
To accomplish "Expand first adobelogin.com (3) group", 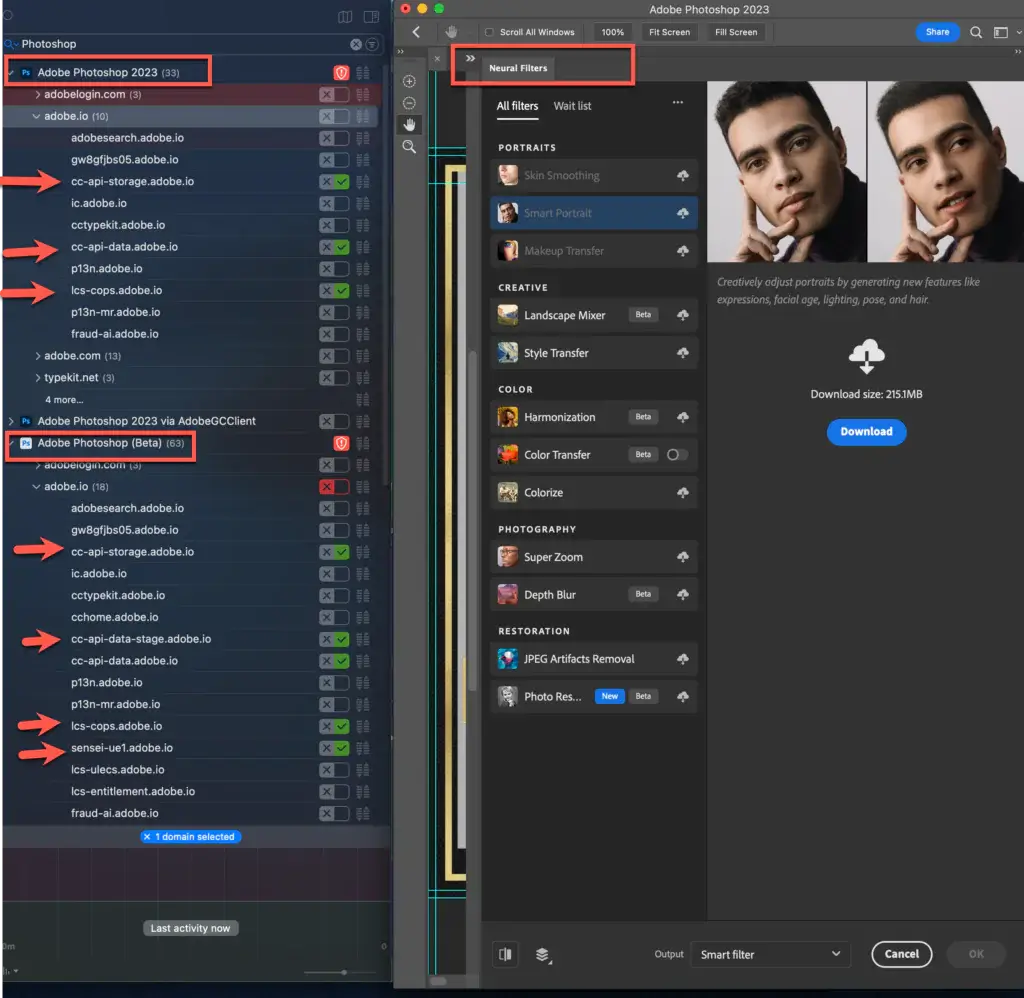I will tap(37, 95).
